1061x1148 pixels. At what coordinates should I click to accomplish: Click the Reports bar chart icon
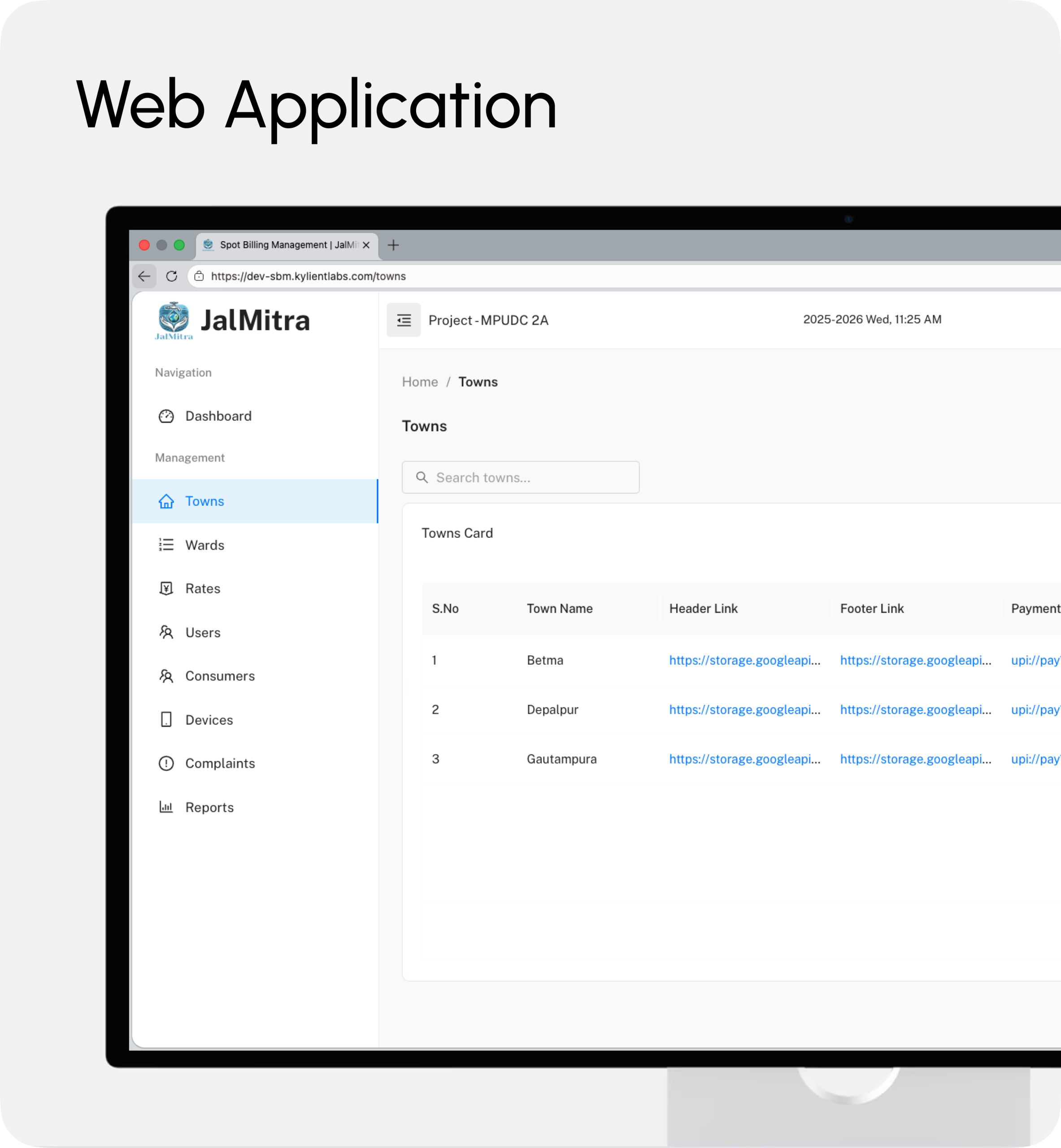pyautogui.click(x=166, y=807)
